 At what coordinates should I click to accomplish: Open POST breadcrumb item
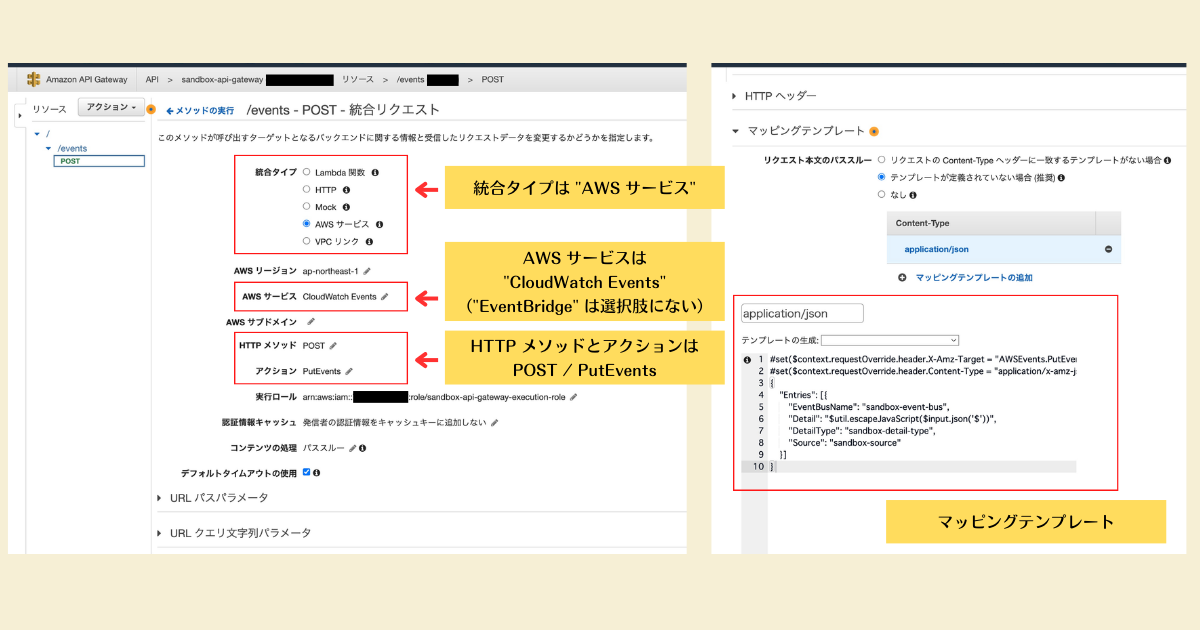coord(493,79)
